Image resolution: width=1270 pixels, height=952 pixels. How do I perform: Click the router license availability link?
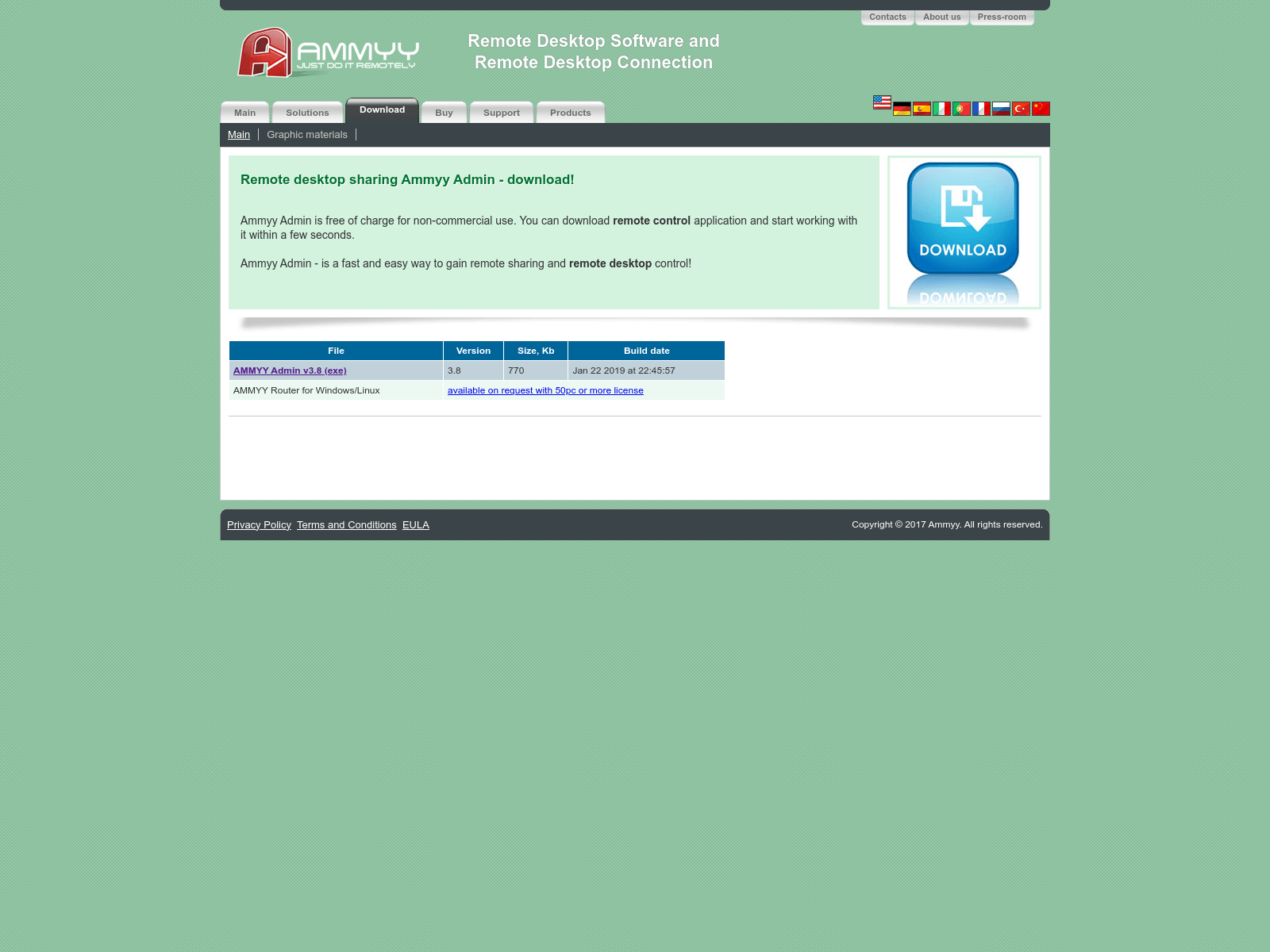(x=545, y=390)
